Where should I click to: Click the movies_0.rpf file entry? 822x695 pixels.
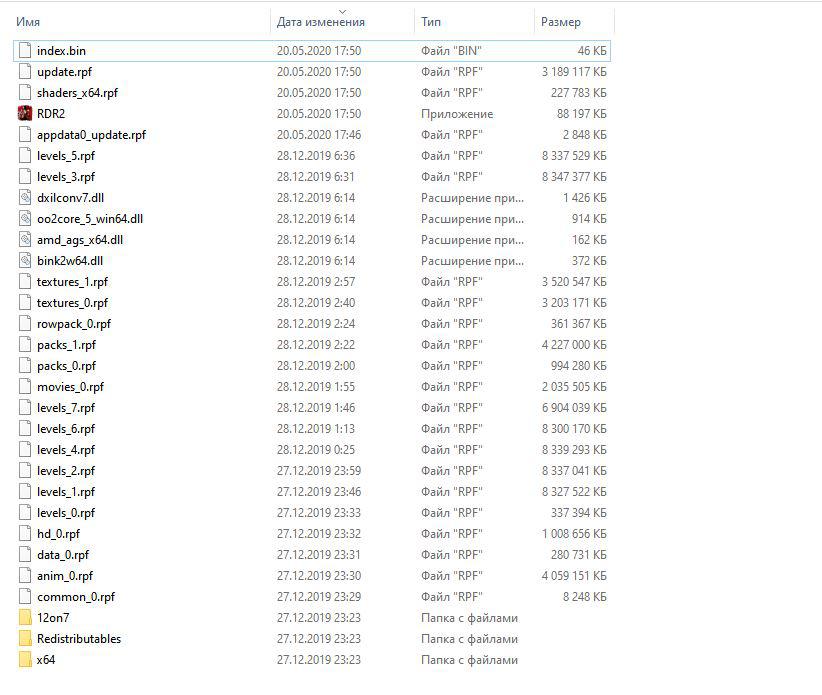[70, 387]
